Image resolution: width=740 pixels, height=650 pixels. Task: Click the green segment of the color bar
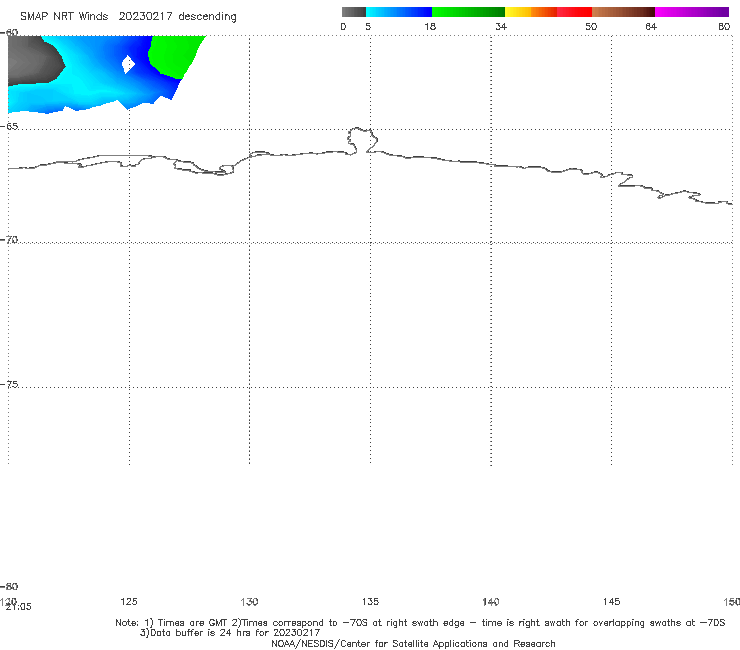[x=468, y=12]
